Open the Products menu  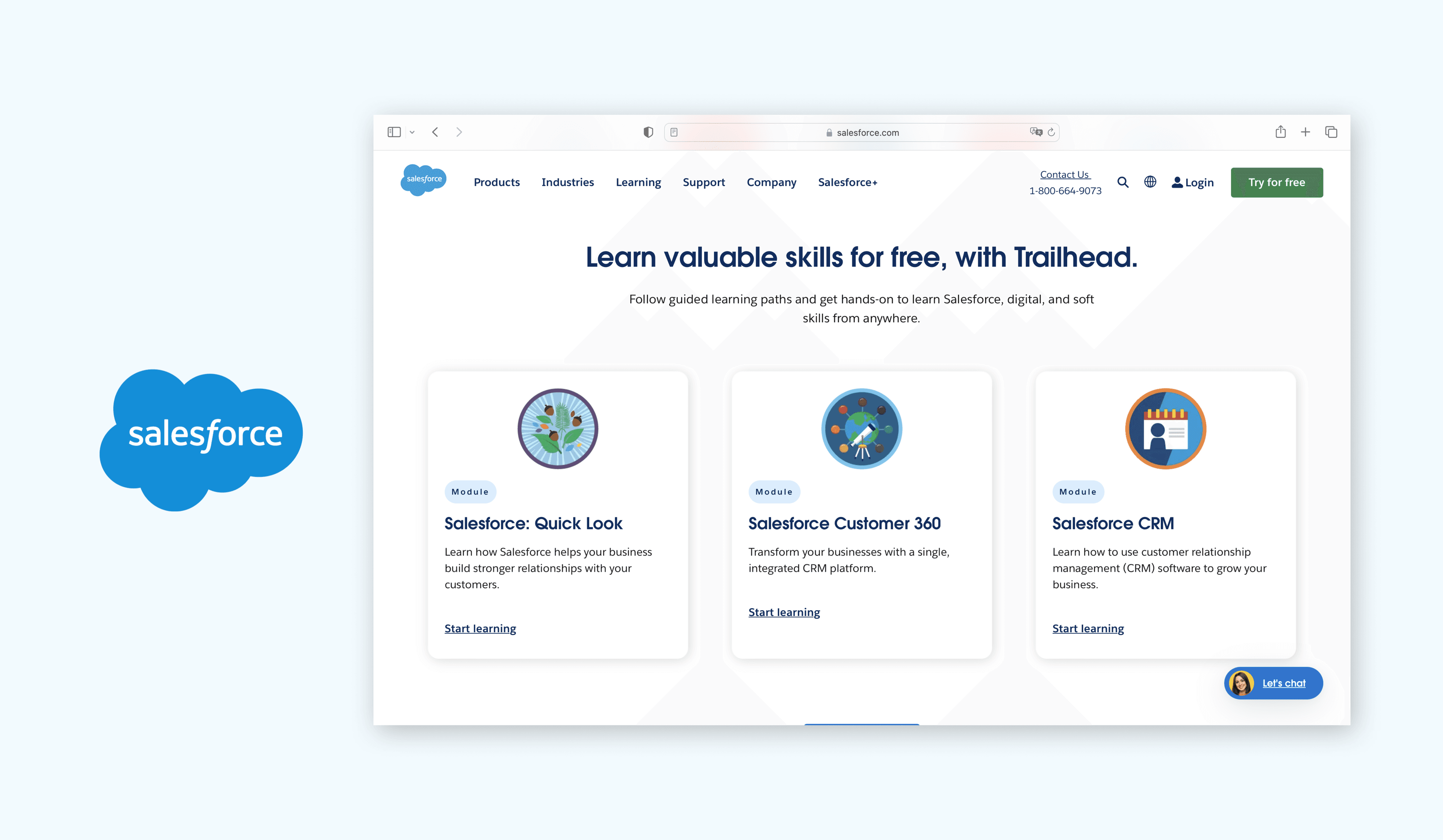click(x=496, y=182)
